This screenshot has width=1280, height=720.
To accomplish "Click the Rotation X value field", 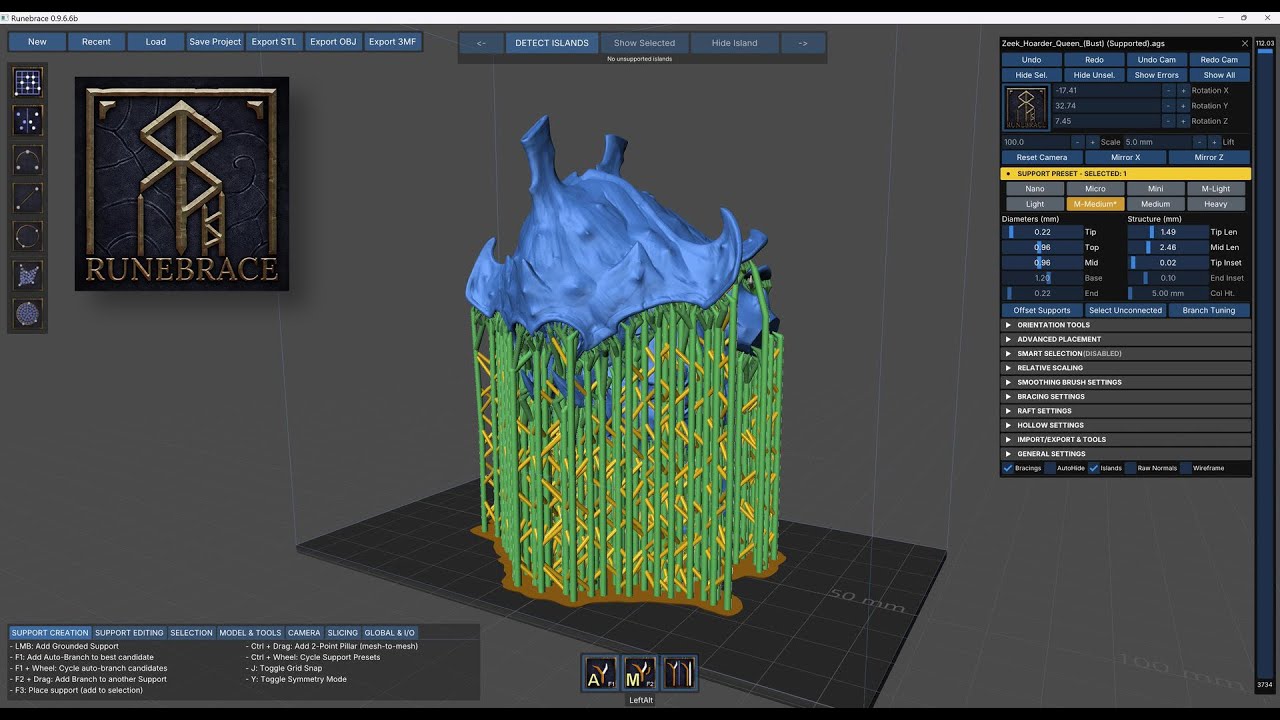I will coord(1106,91).
